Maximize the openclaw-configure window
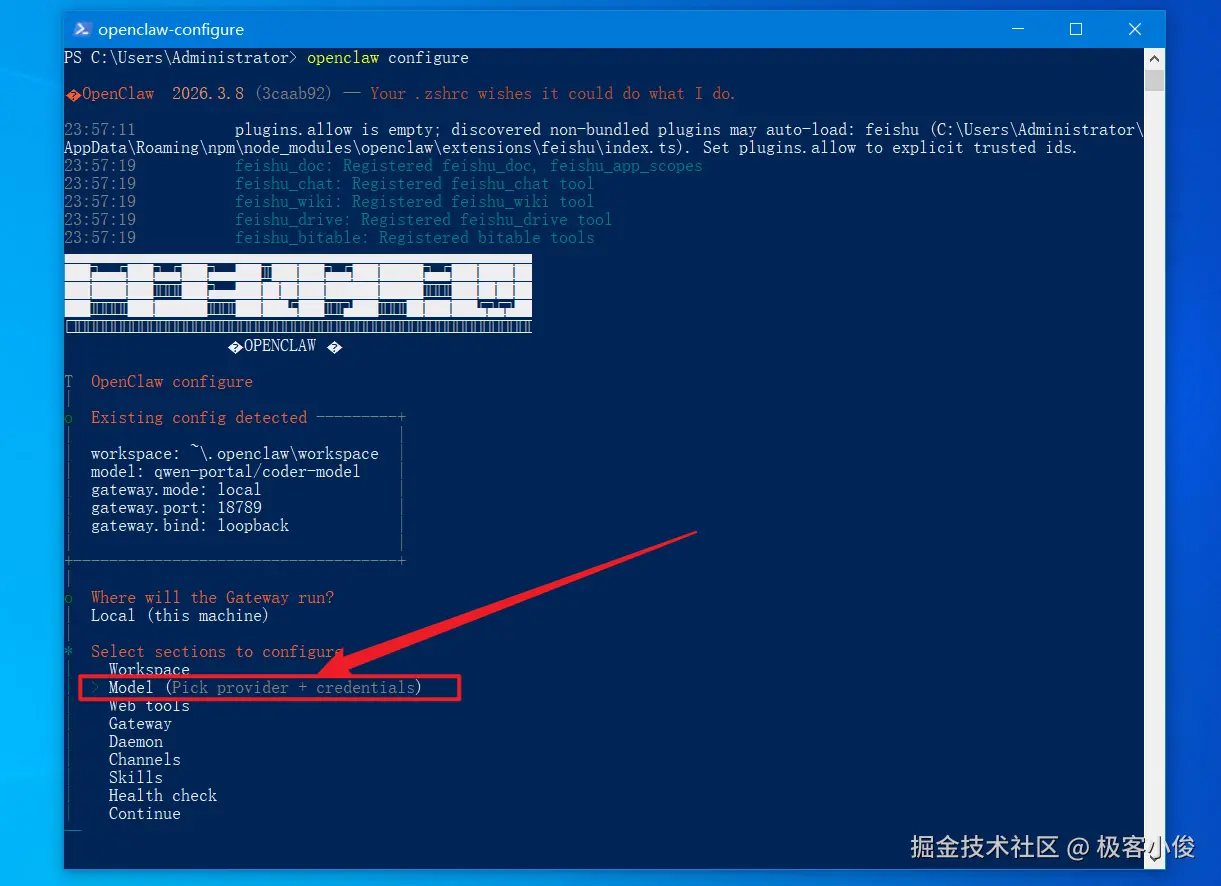1221x886 pixels. pyautogui.click(x=1076, y=29)
